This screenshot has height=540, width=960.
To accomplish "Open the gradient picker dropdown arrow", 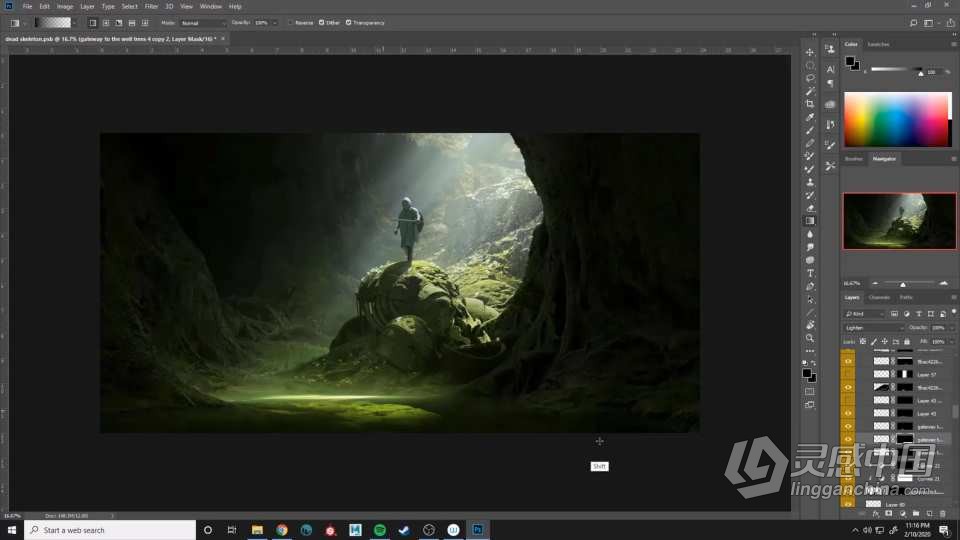I will [x=75, y=23].
